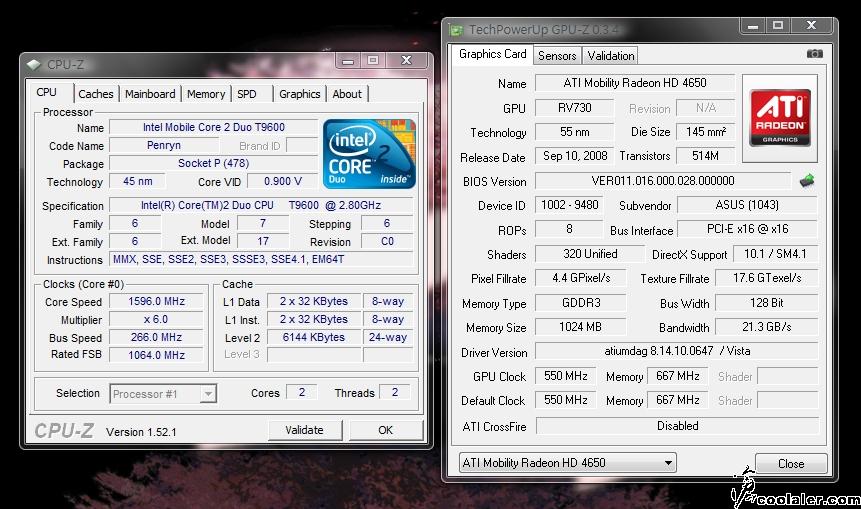This screenshot has height=509, width=861.
Task: Click the CPU-Z title bar icon
Action: click(x=33, y=64)
